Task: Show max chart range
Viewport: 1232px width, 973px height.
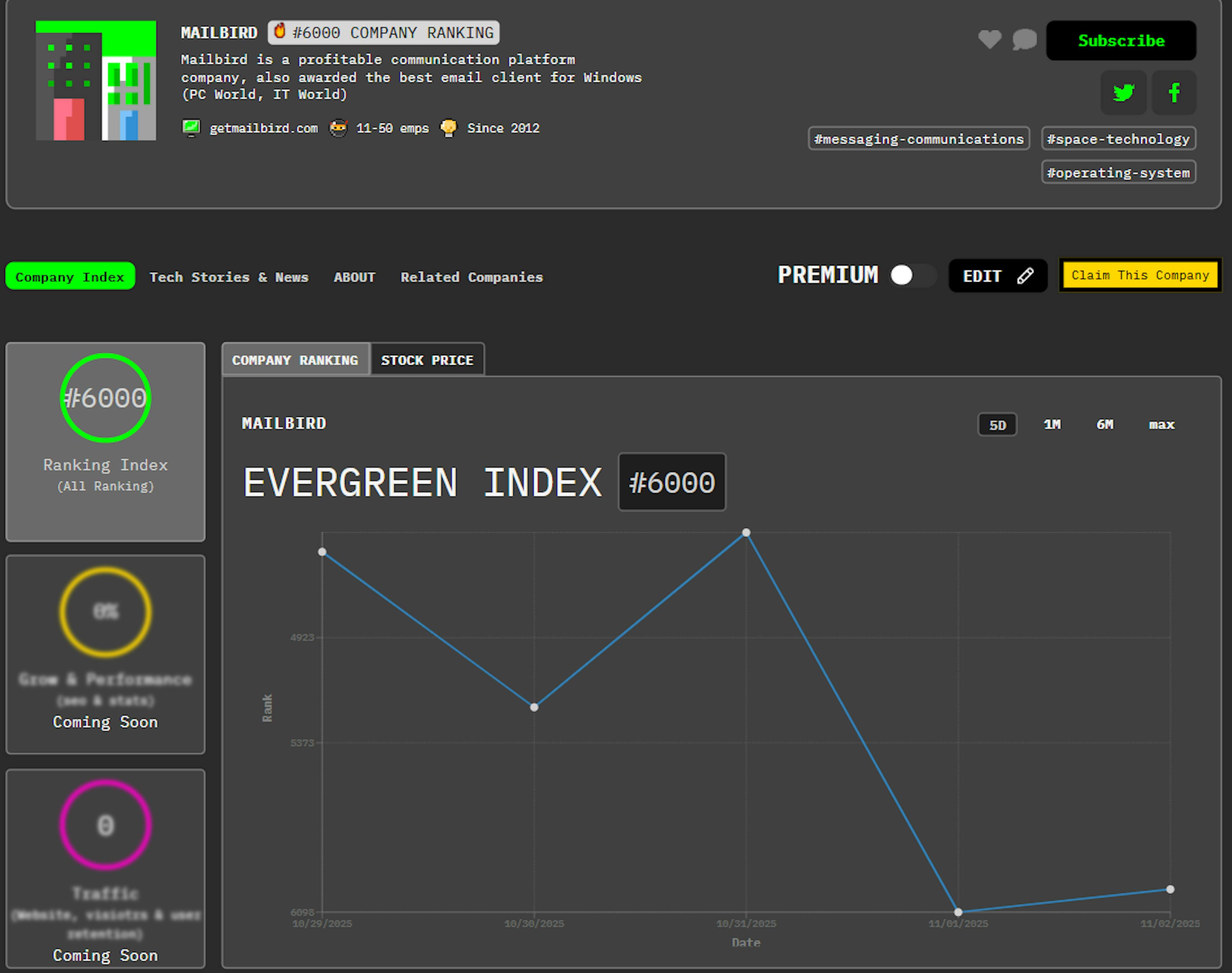Action: click(1161, 425)
